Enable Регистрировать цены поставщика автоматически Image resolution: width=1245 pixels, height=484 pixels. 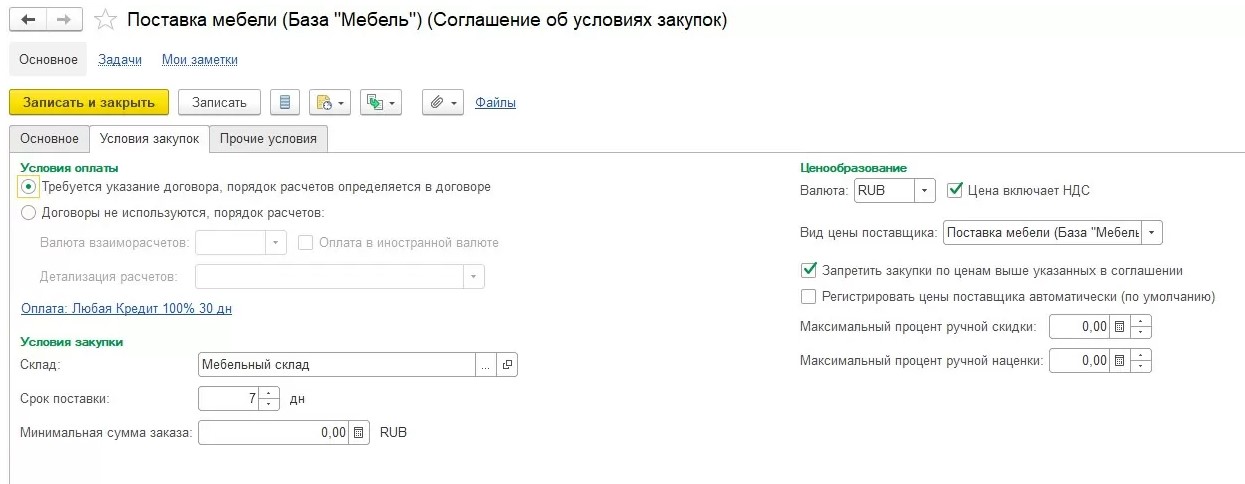tap(809, 297)
